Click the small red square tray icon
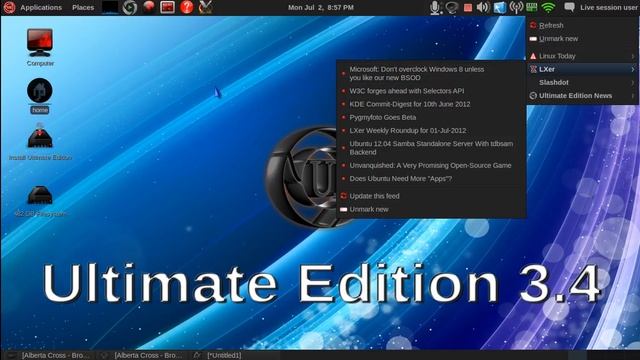 (x=468, y=8)
